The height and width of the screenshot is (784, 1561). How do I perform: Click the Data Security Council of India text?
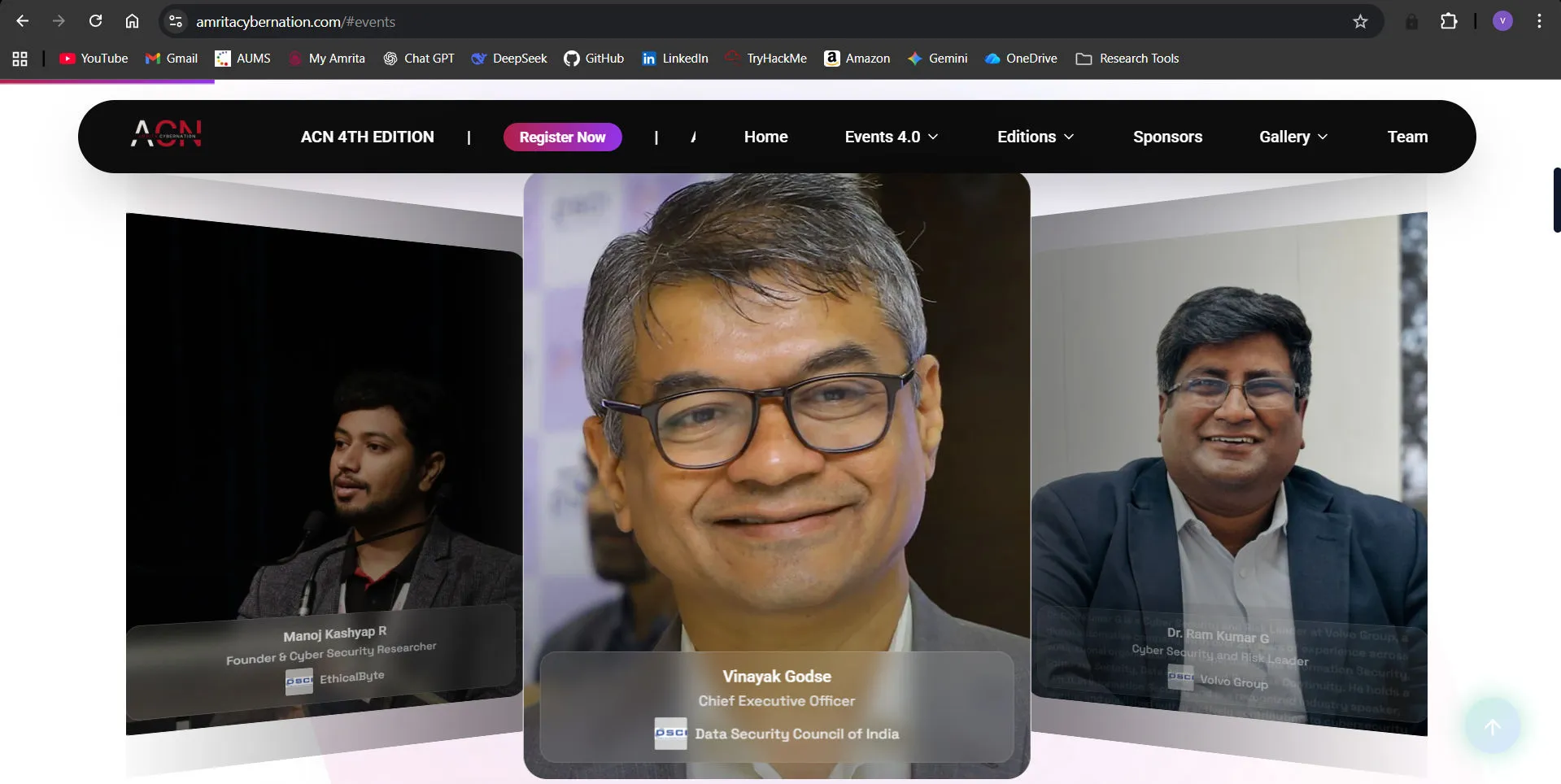coord(797,734)
